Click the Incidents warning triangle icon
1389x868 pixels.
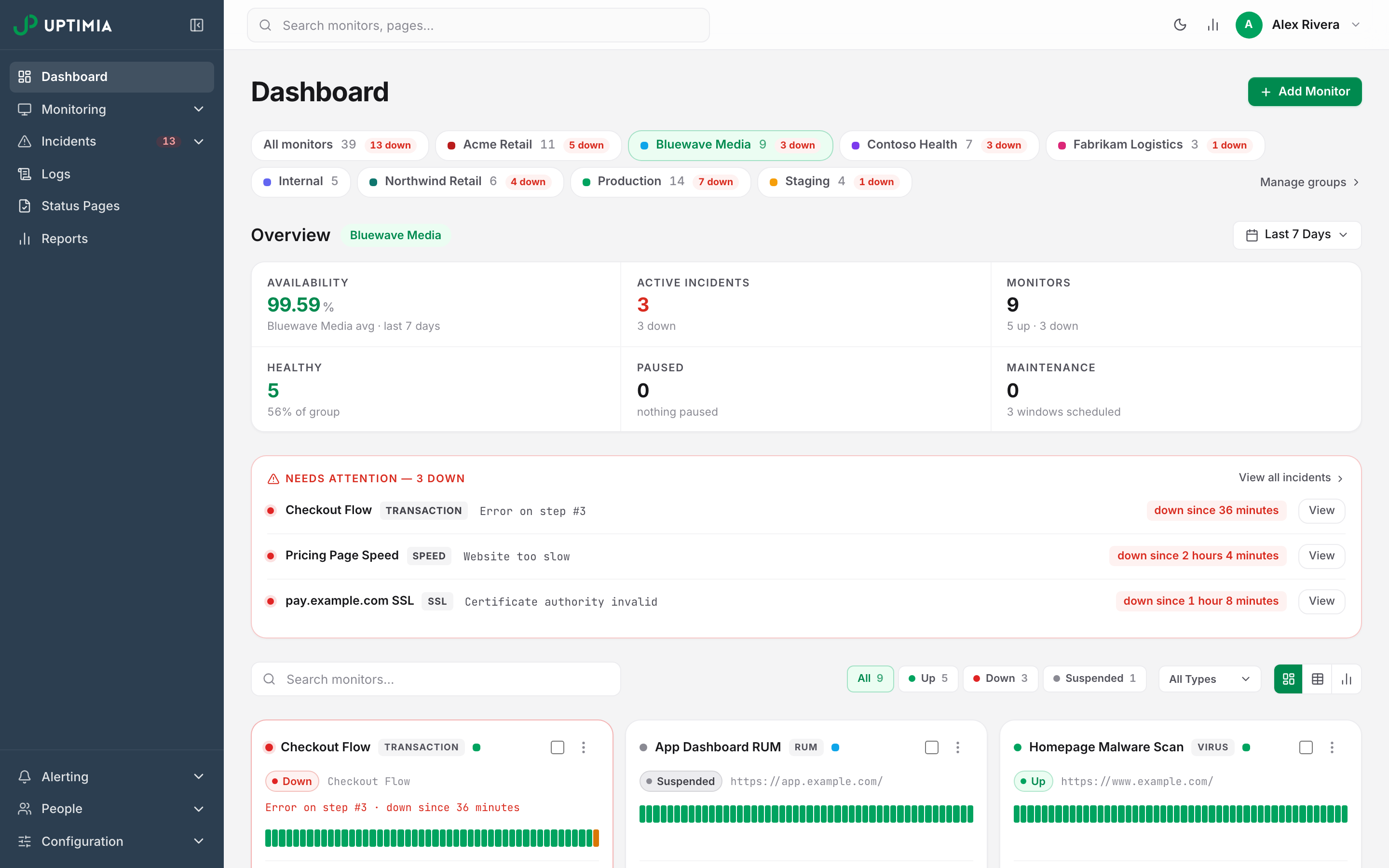pos(25,141)
